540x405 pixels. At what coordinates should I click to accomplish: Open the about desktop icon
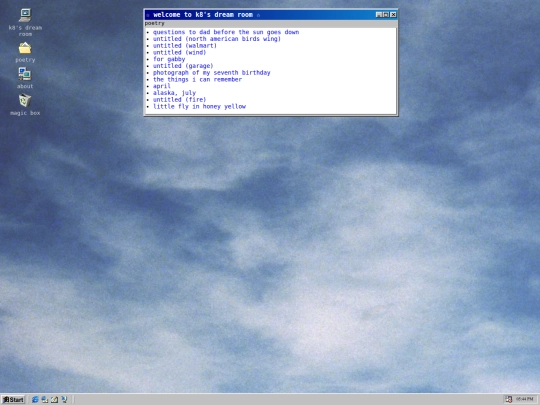(25, 78)
